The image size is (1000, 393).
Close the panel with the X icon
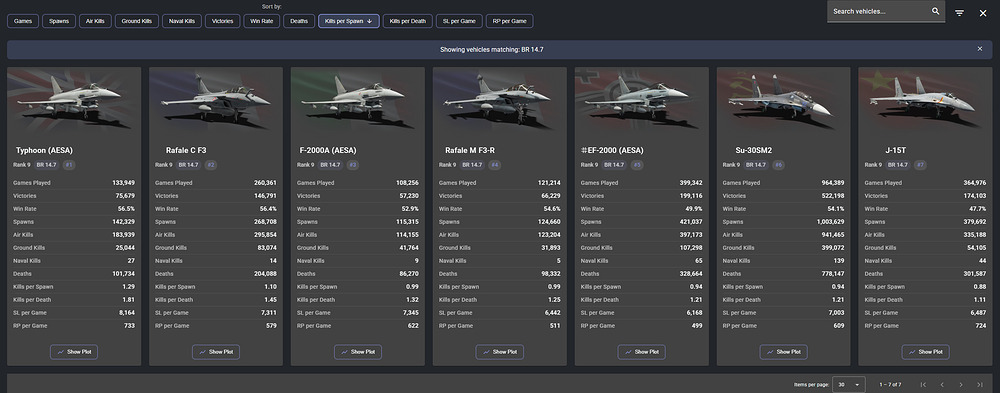983,13
